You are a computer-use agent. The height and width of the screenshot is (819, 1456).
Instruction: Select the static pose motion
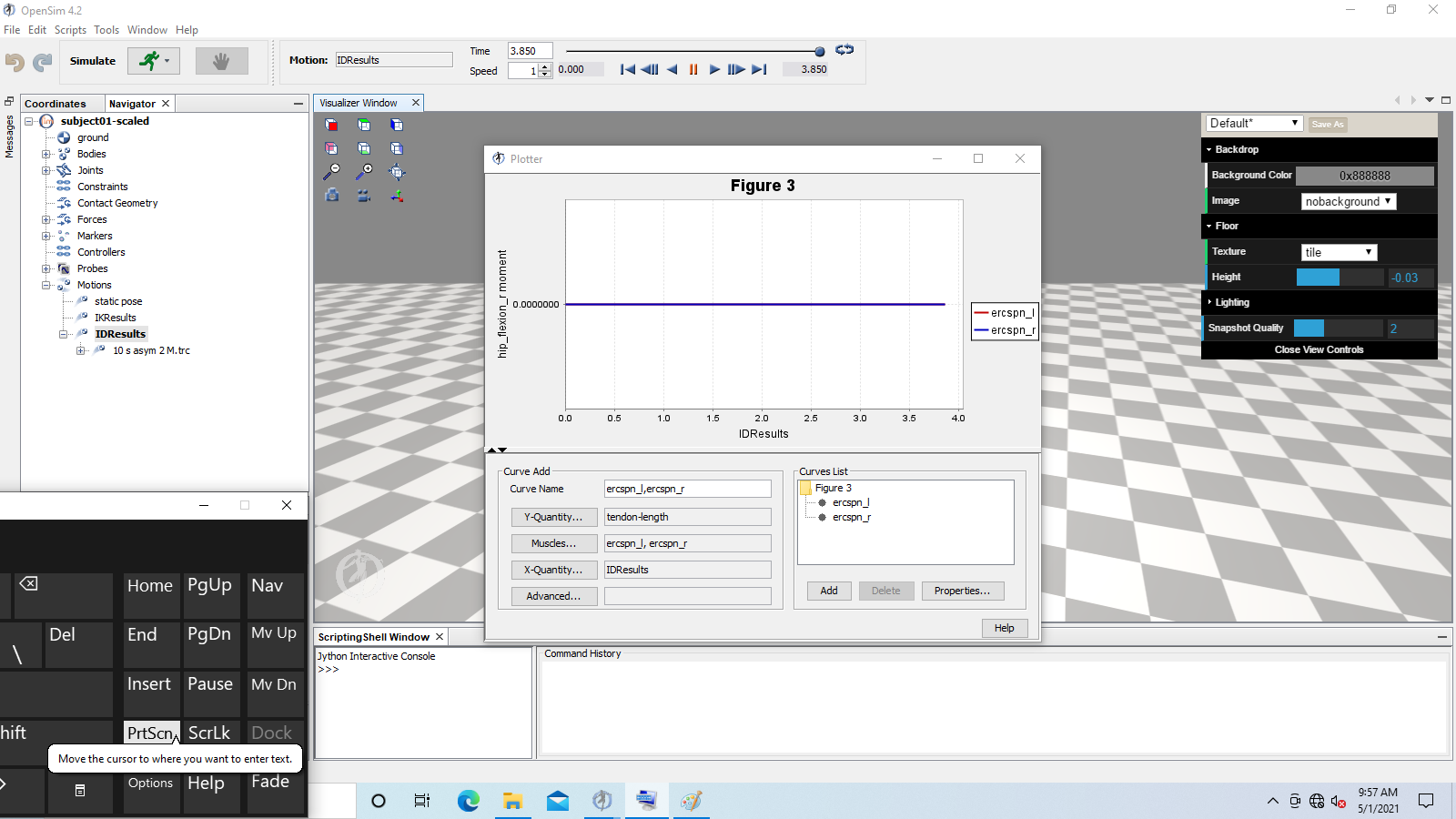pyautogui.click(x=118, y=301)
